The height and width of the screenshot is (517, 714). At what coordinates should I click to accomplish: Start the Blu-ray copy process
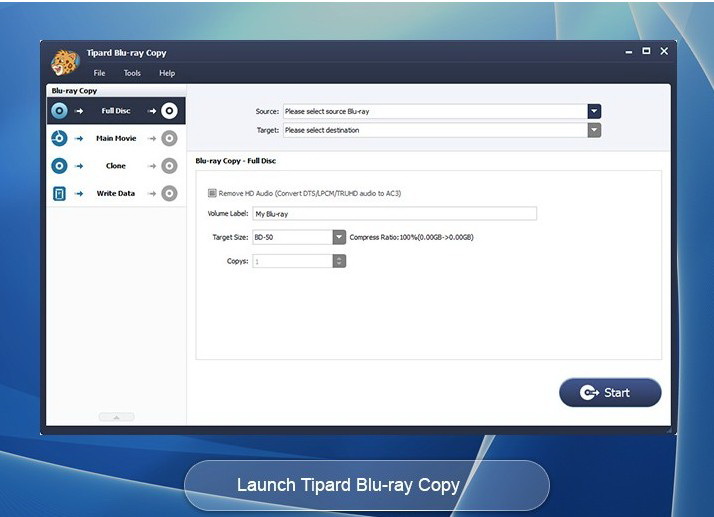coord(610,393)
